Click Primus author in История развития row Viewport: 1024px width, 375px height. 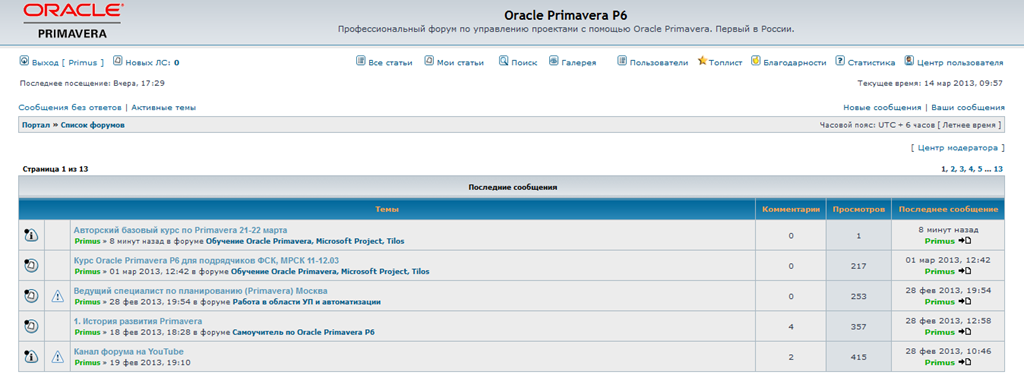(88, 333)
